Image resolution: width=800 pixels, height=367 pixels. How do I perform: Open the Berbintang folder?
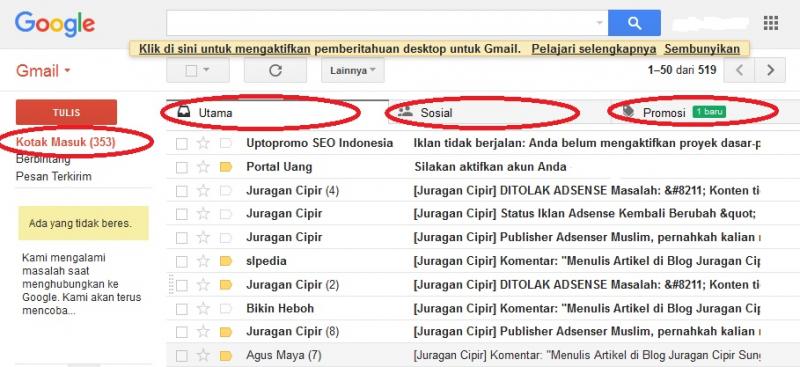click(x=43, y=159)
